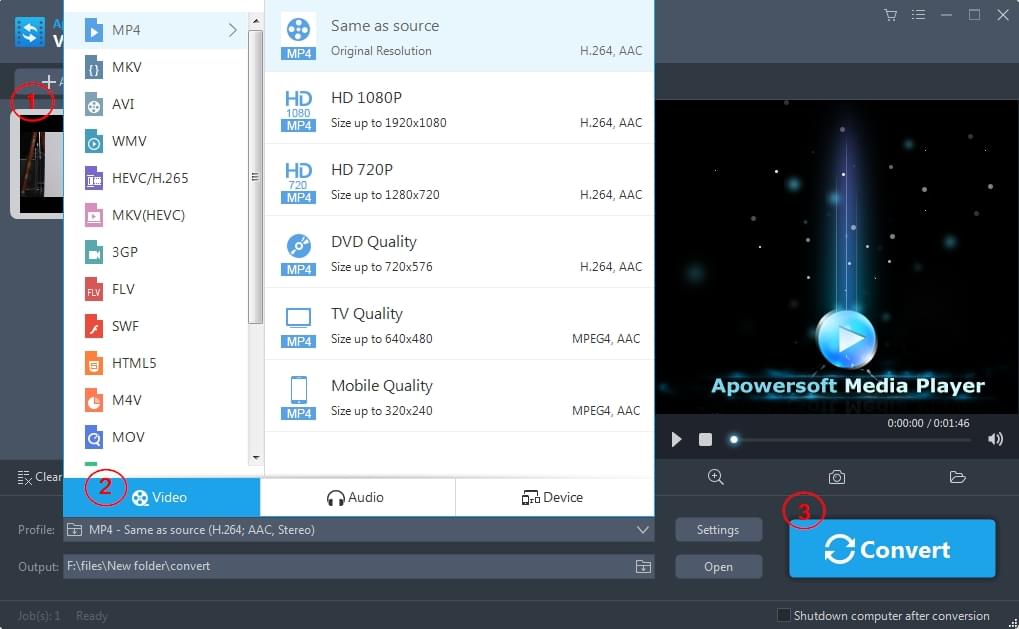Switch to the Audio tab
This screenshot has height=629, width=1019.
(356, 497)
